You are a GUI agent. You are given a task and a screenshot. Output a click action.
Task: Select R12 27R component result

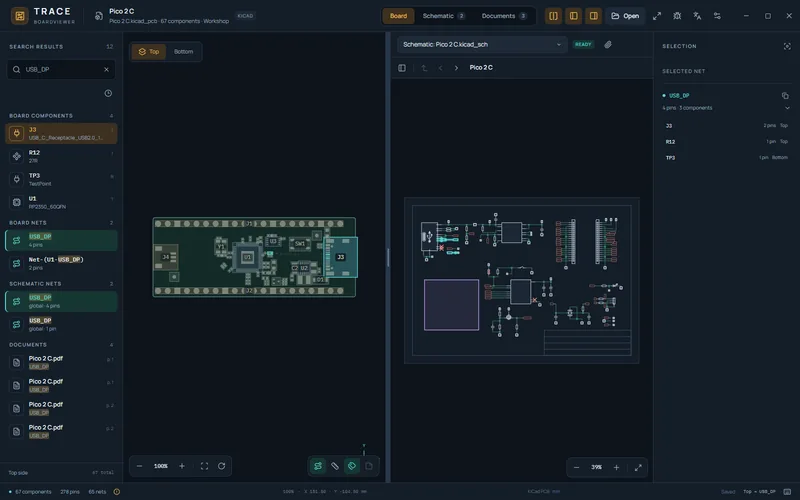(x=61, y=156)
